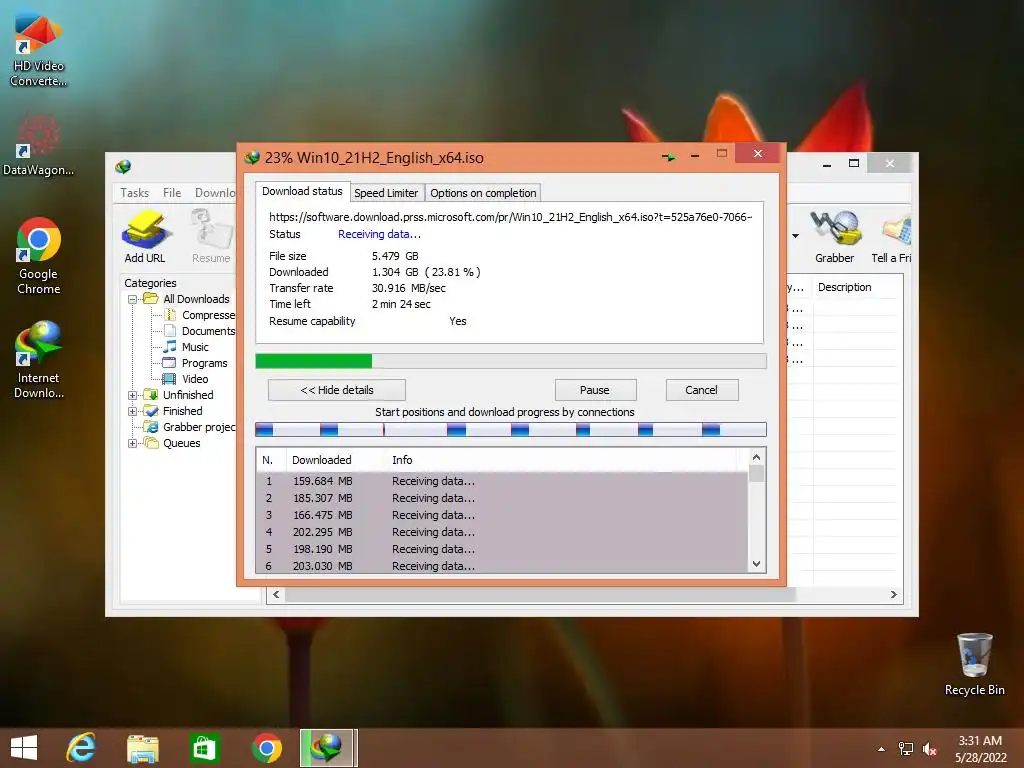The height and width of the screenshot is (768, 1024).
Task: Open Chrome from the taskbar
Action: tap(266, 748)
